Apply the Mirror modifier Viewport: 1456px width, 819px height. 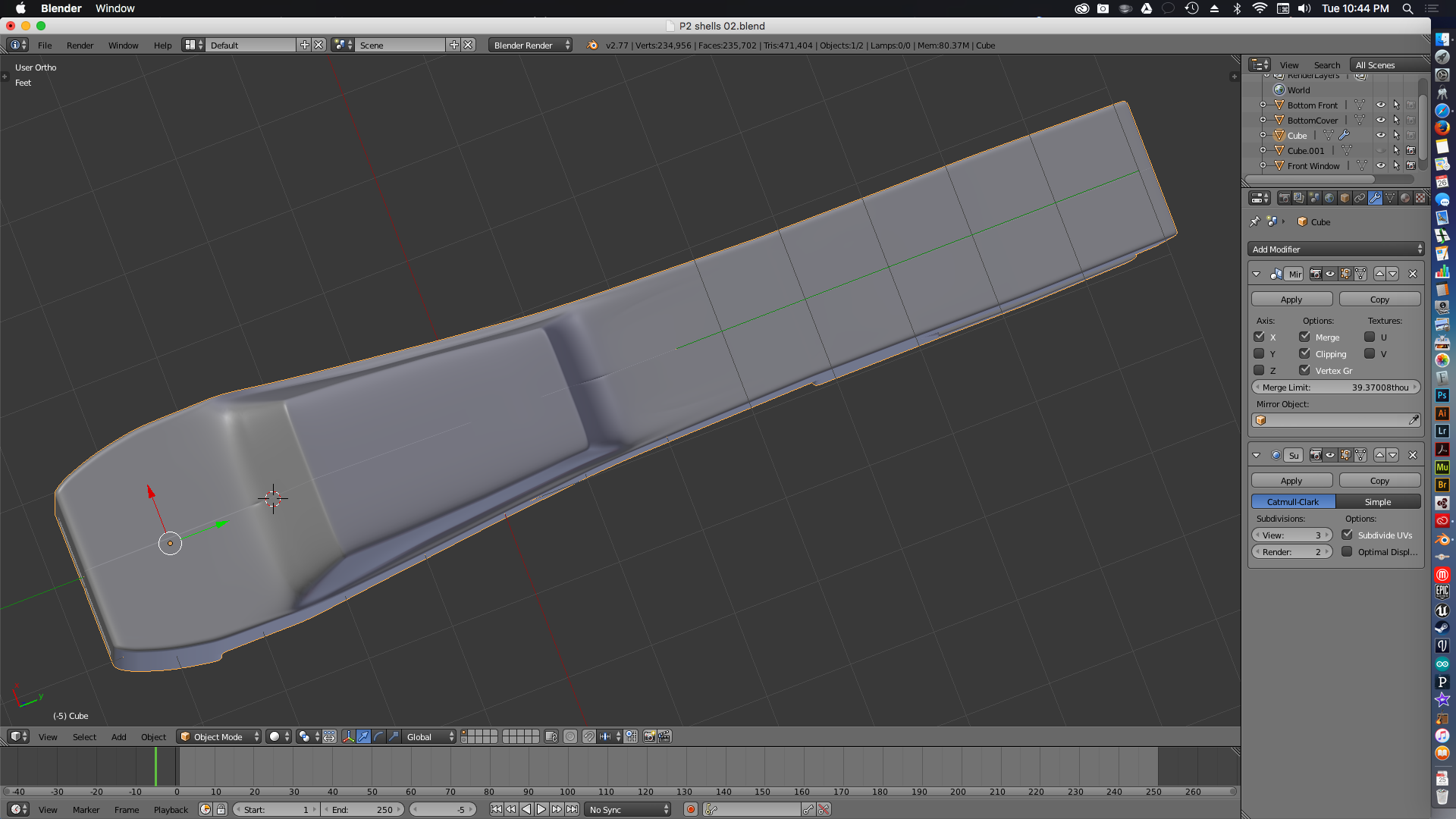(1291, 299)
